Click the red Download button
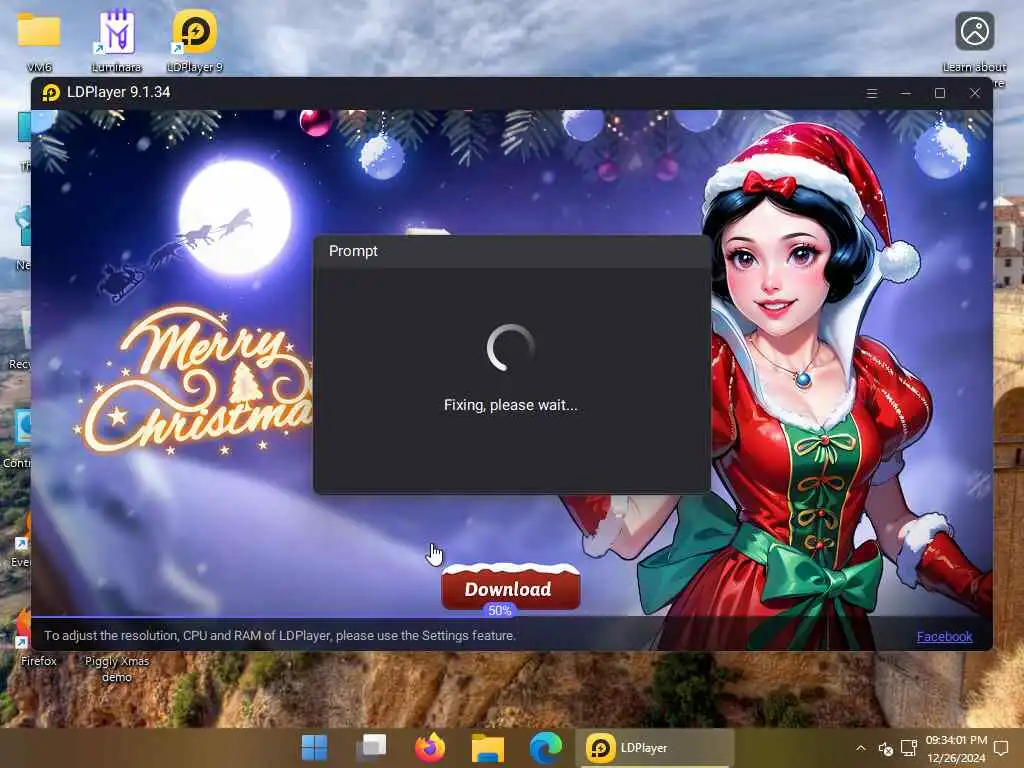The width and height of the screenshot is (1024, 768). [510, 587]
